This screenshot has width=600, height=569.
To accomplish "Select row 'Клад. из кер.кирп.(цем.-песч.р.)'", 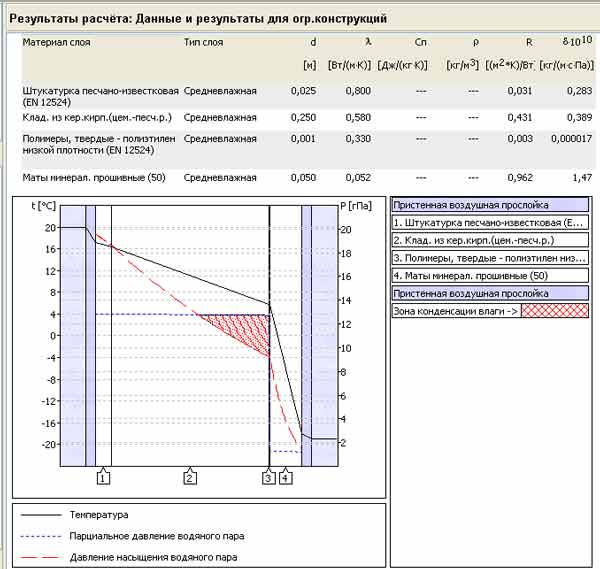I will click(x=308, y=117).
